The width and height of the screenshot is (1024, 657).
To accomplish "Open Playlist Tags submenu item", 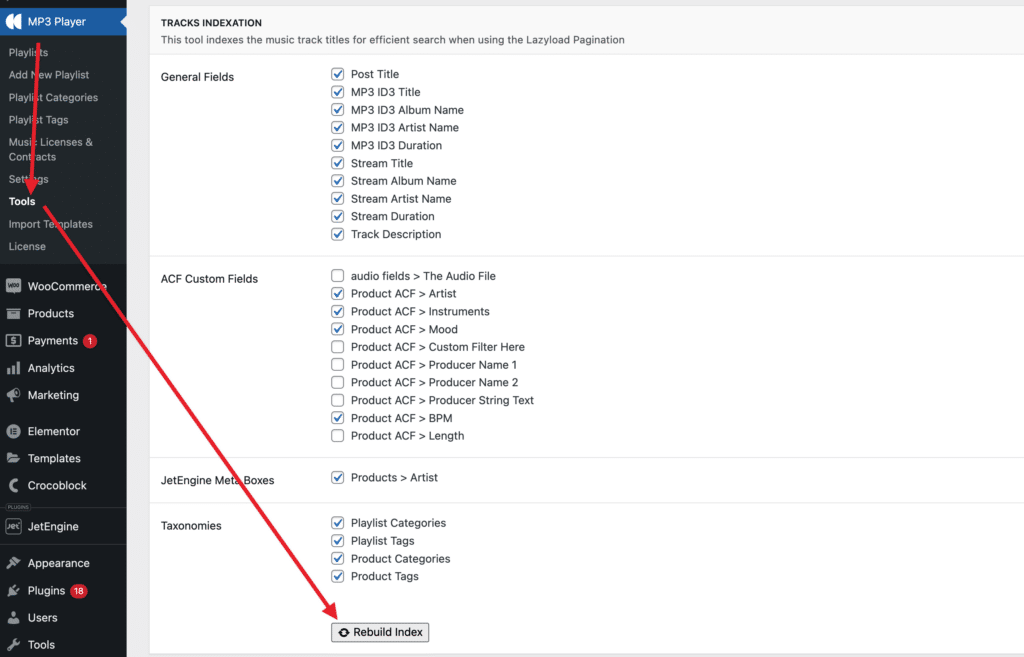I will pyautogui.click(x=39, y=120).
